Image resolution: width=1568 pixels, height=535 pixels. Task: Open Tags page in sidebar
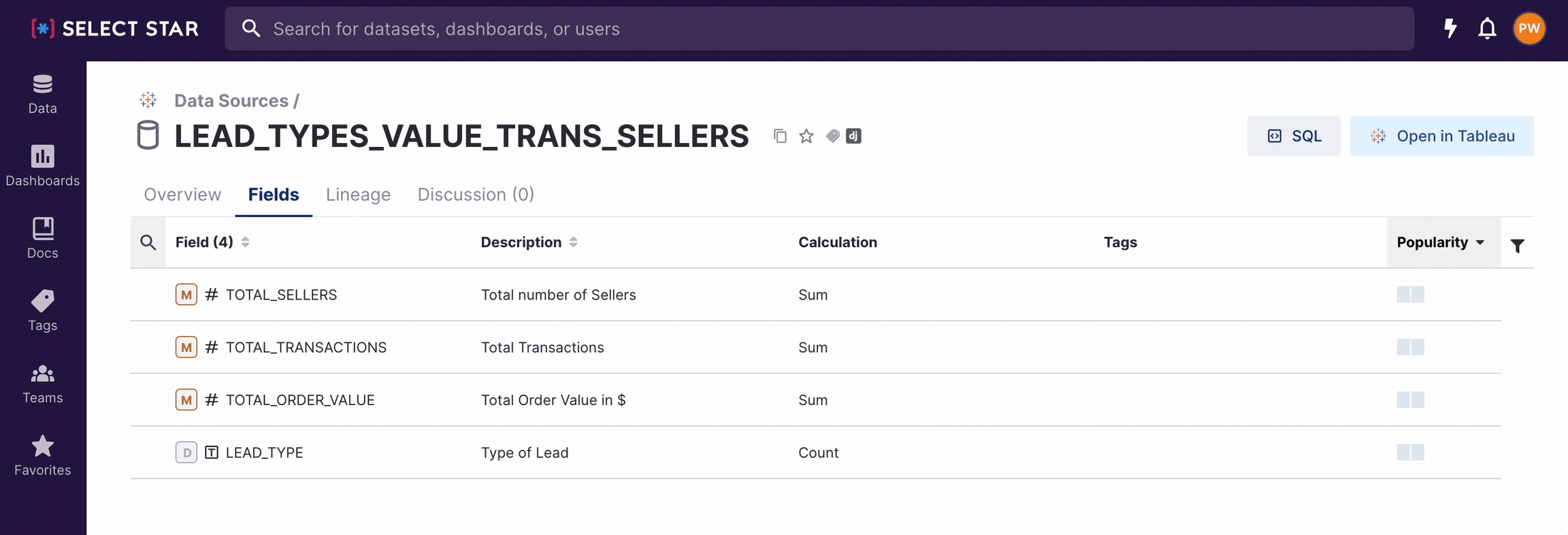pyautogui.click(x=42, y=311)
